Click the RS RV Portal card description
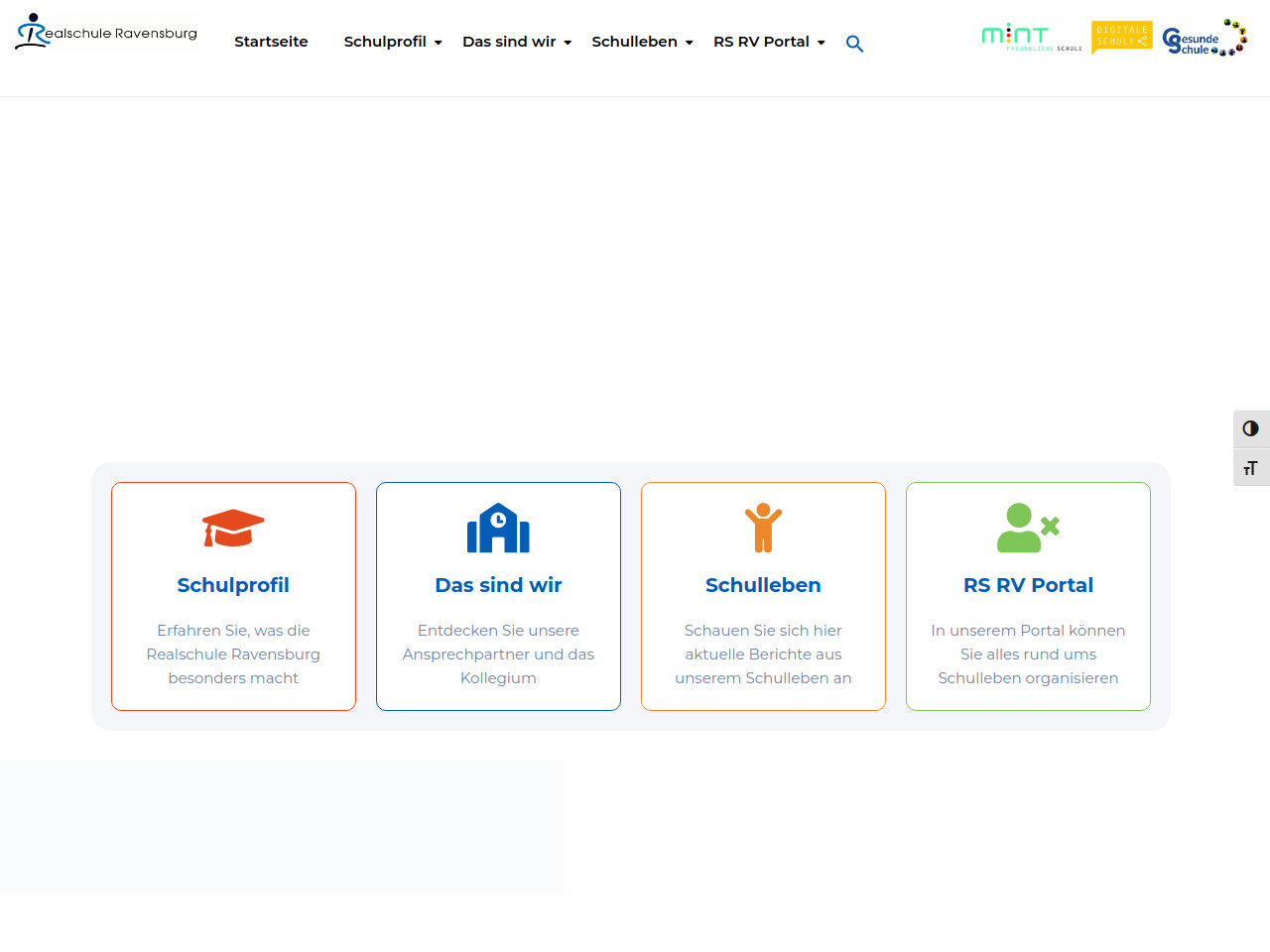Screen dimensions: 1270x952 tap(1028, 654)
